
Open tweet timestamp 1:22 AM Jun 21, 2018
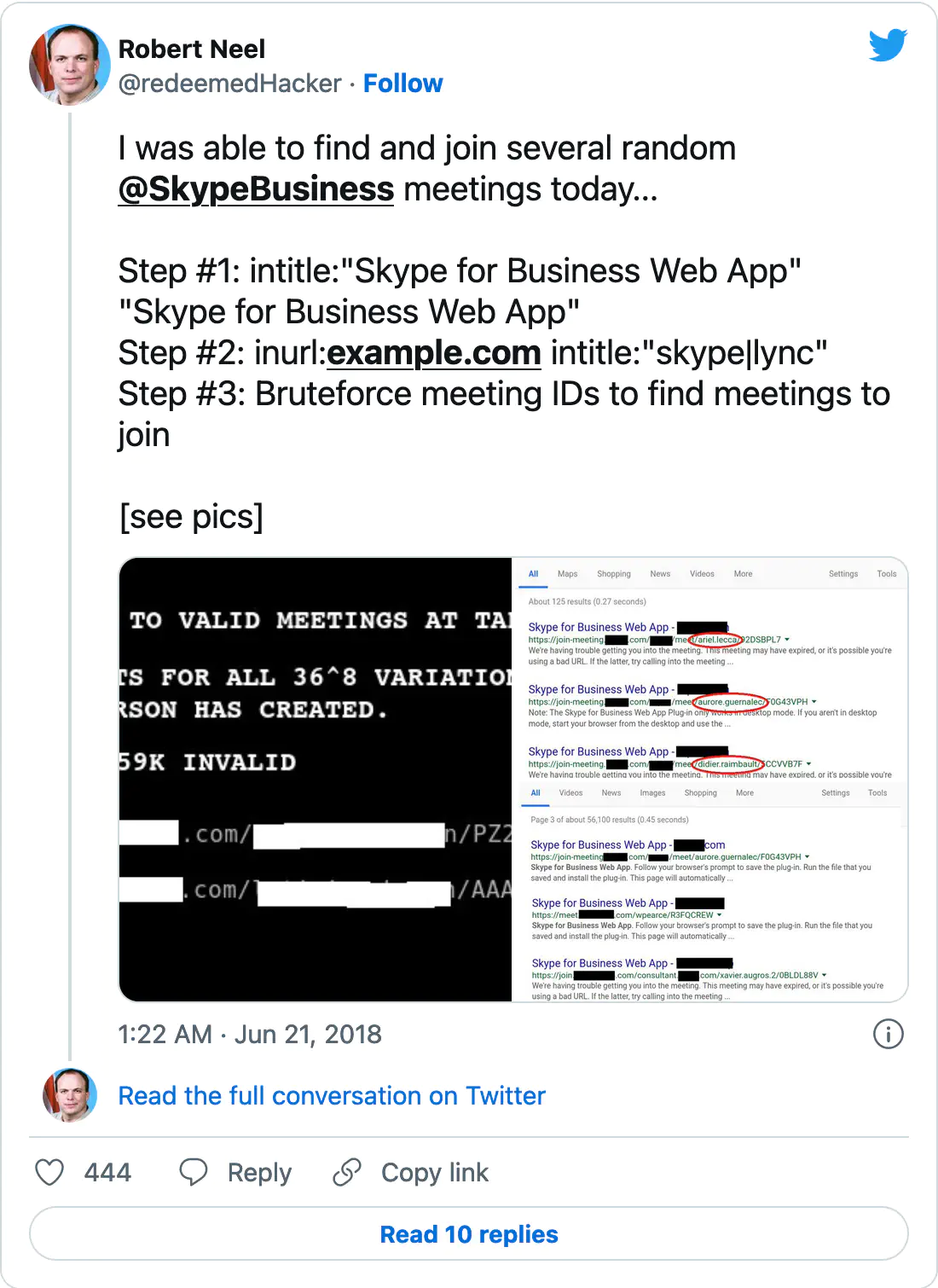(250, 1034)
